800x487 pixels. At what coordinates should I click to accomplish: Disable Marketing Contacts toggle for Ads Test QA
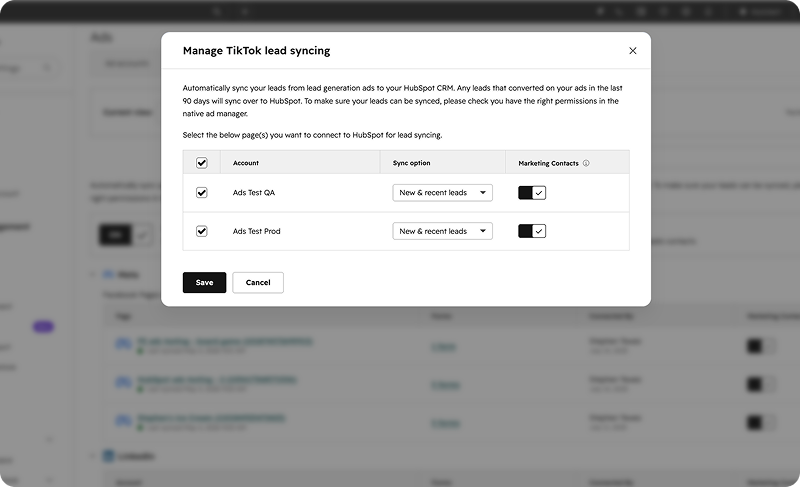(532, 193)
